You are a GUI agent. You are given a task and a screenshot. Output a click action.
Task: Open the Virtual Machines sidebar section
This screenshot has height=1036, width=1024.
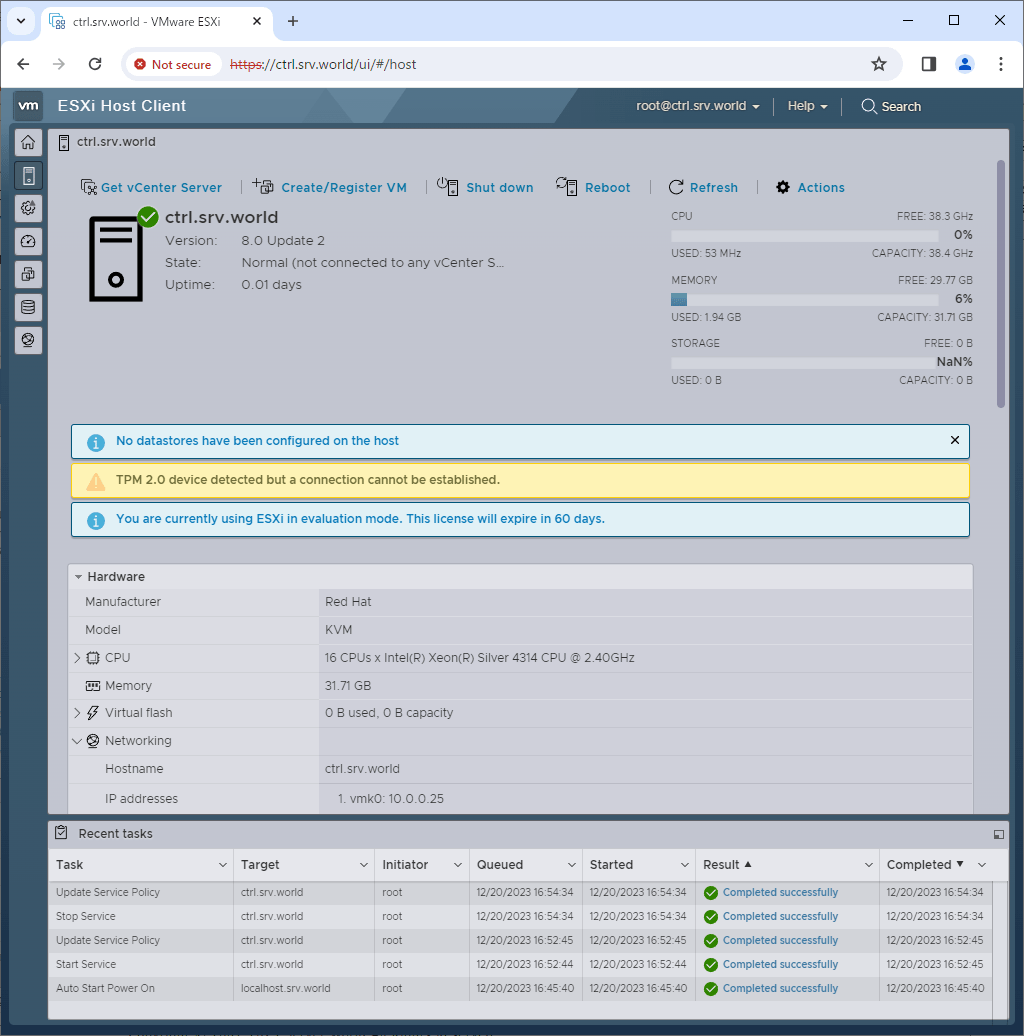click(x=28, y=274)
